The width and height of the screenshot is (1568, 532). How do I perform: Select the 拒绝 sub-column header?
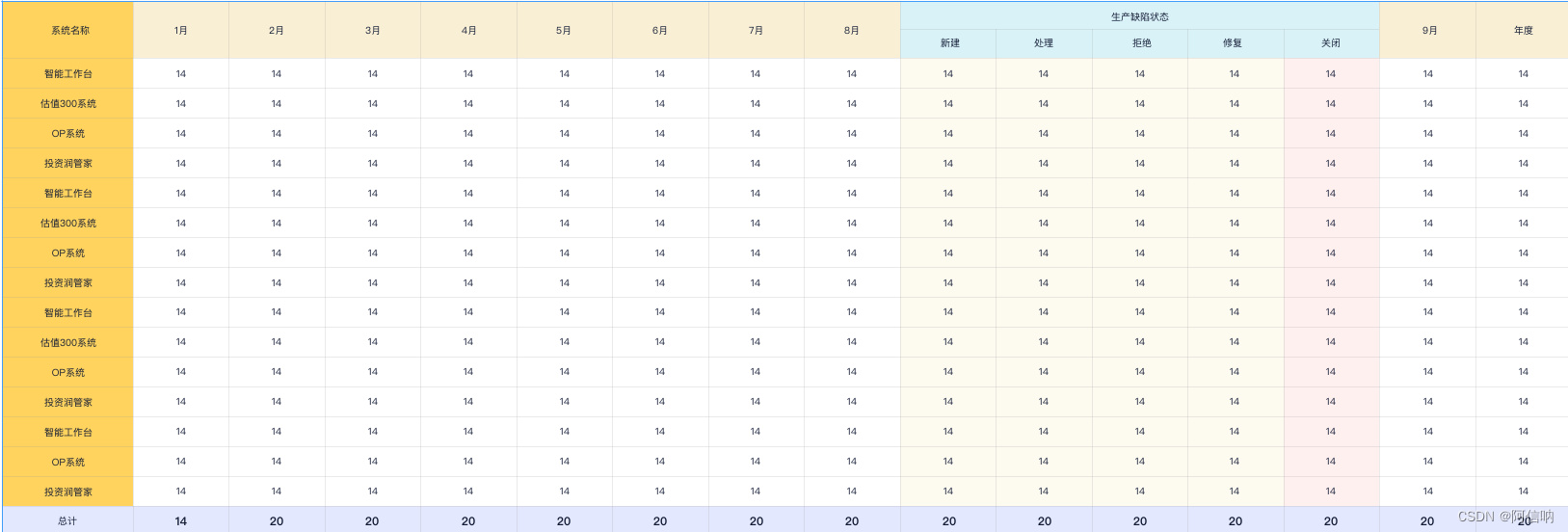click(1141, 43)
